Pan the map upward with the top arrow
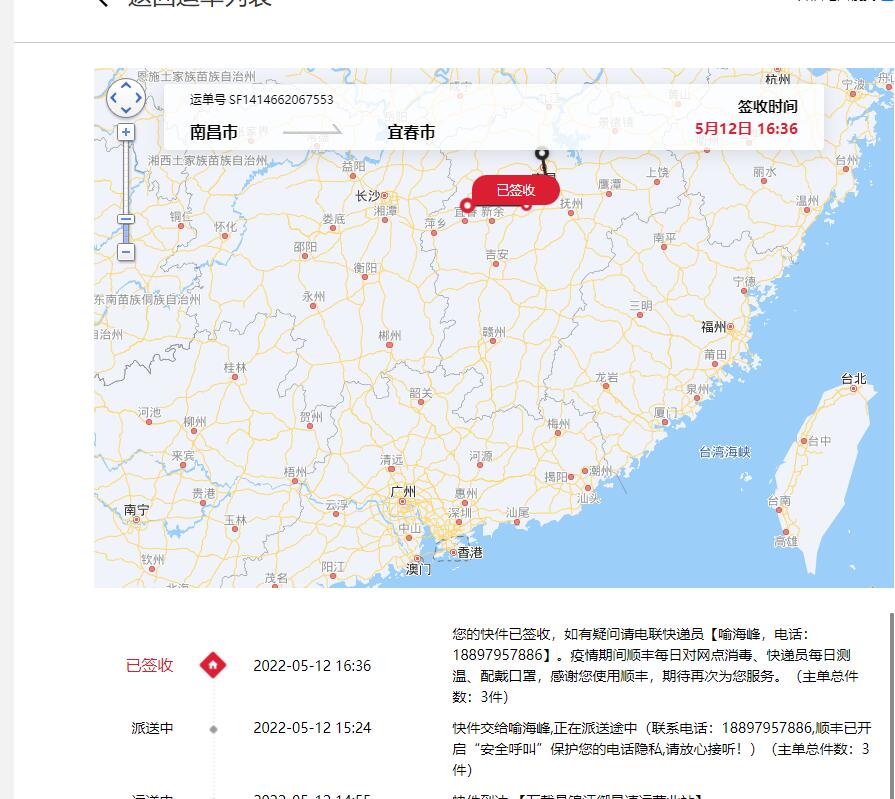 pyautogui.click(x=126, y=86)
